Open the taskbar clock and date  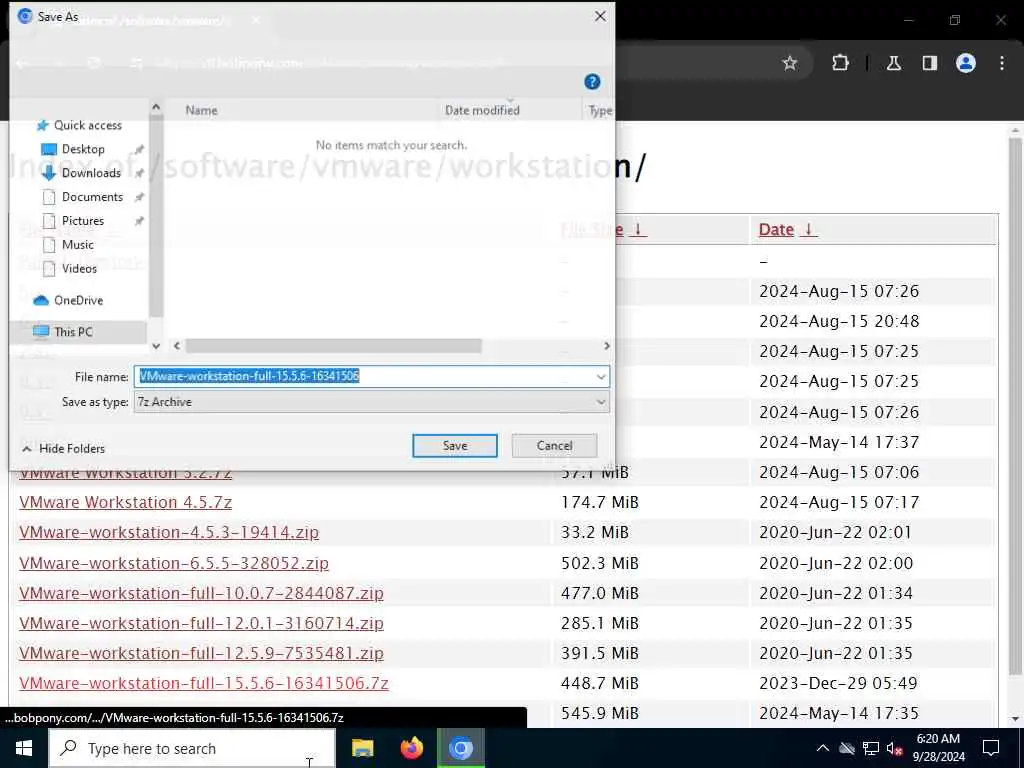point(938,748)
